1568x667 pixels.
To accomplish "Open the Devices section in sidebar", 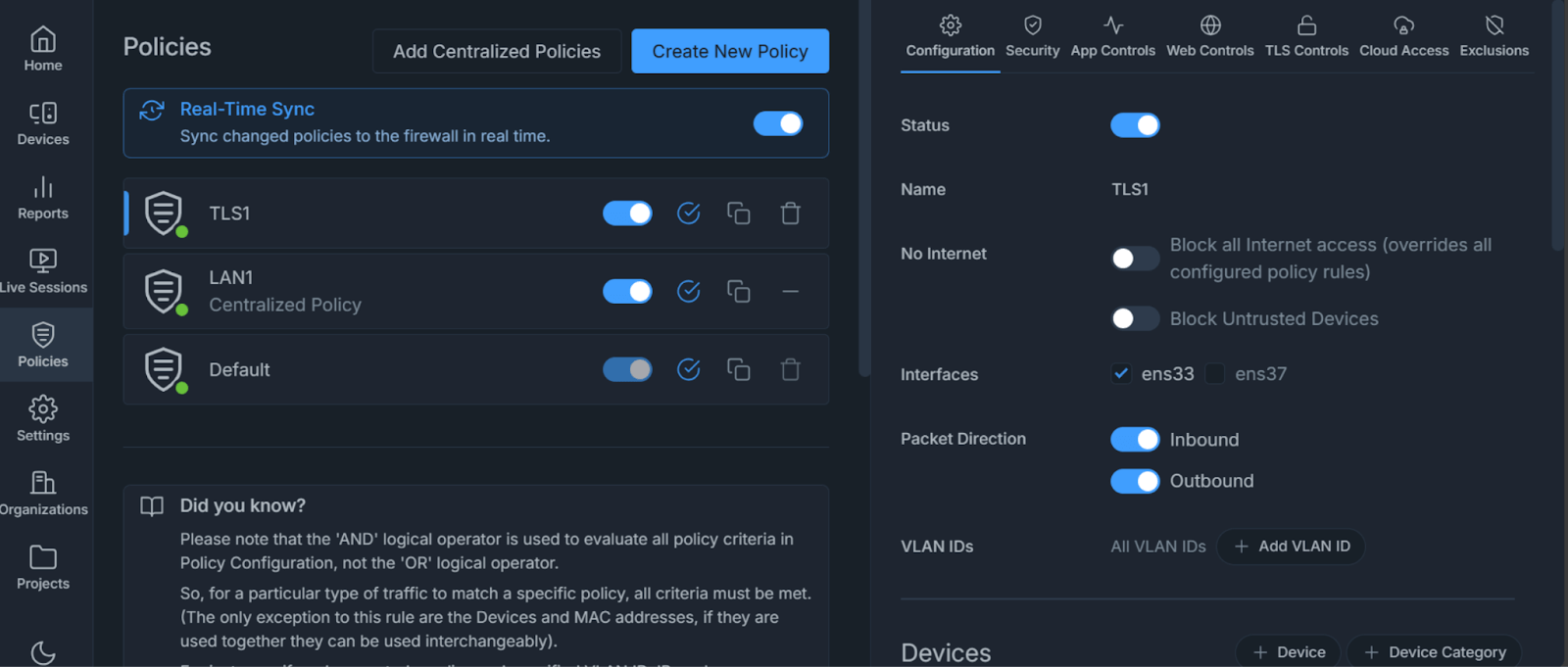I will coord(43,123).
